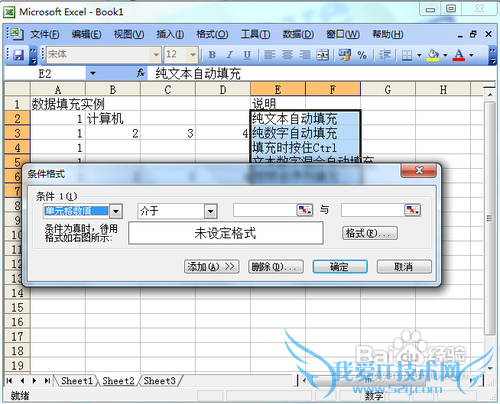Open 视图(V) menu
500x404 pixels.
pos(129,34)
